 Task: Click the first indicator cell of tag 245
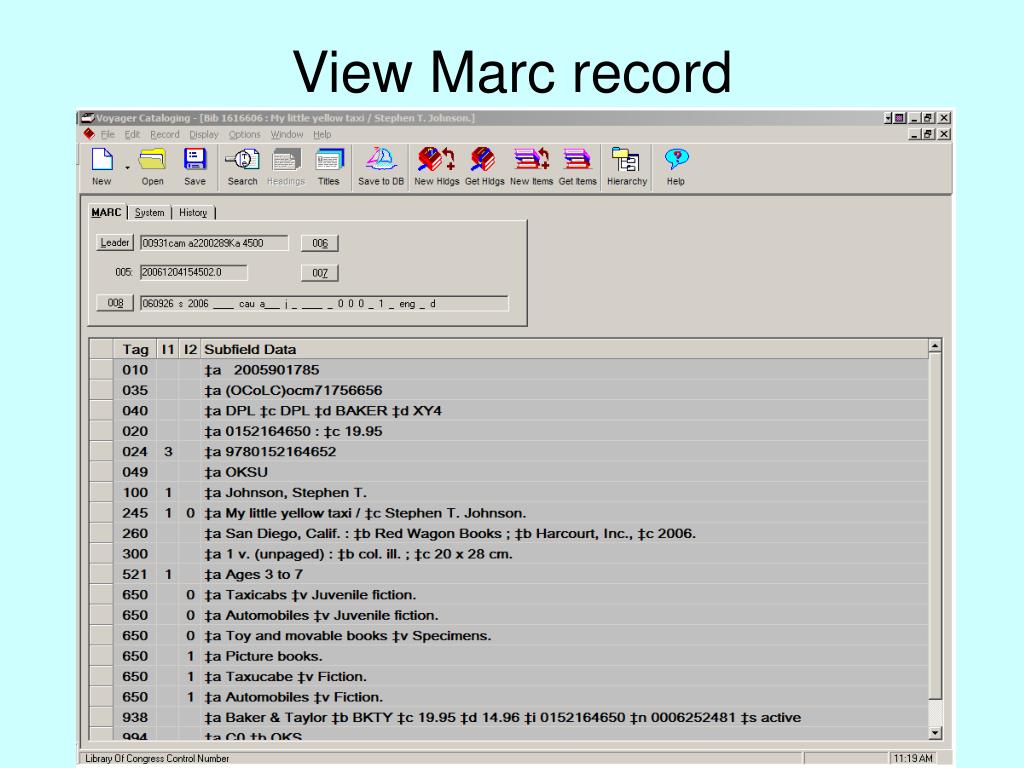[x=168, y=513]
